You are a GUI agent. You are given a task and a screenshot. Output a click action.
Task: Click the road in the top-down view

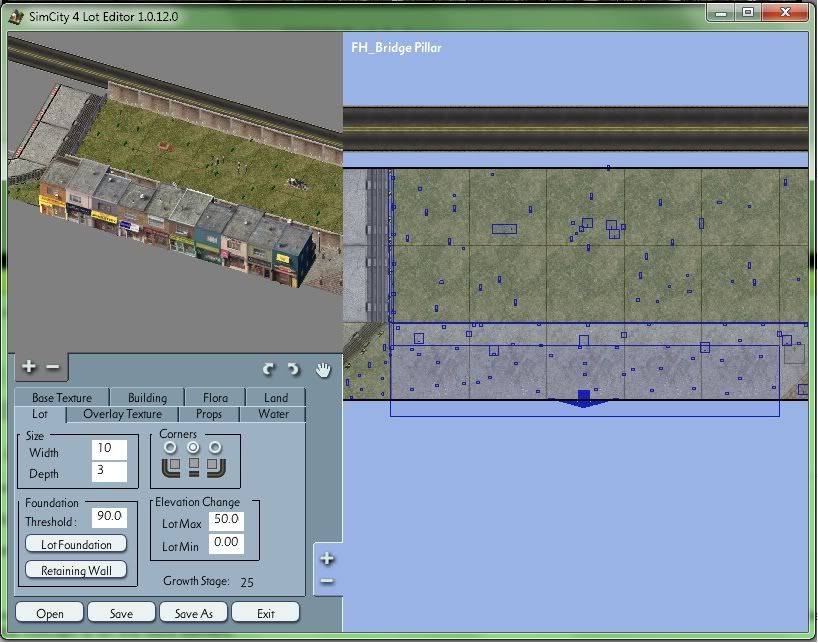tap(575, 129)
